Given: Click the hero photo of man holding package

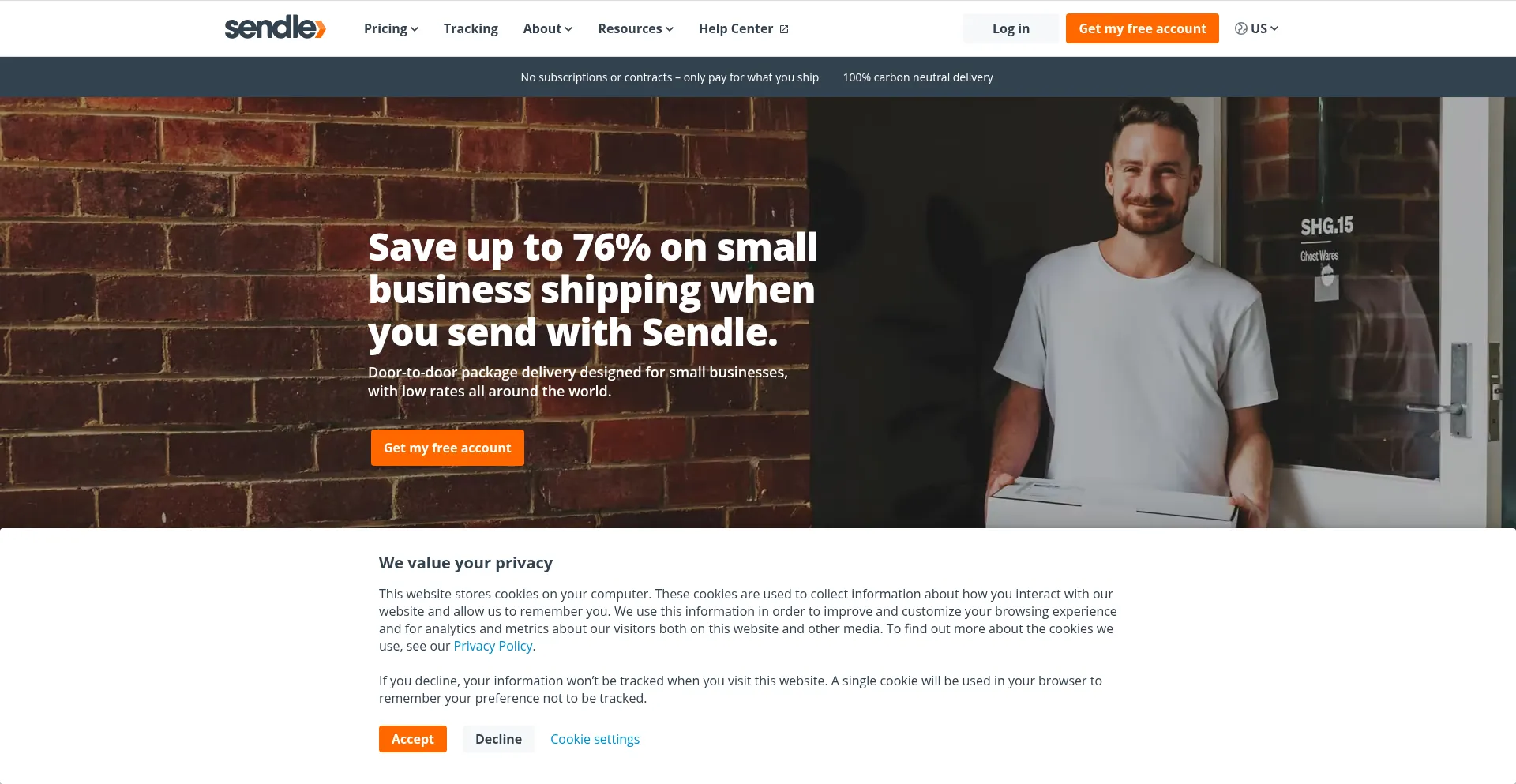Looking at the screenshot, I should pyautogui.click(x=1162, y=312).
